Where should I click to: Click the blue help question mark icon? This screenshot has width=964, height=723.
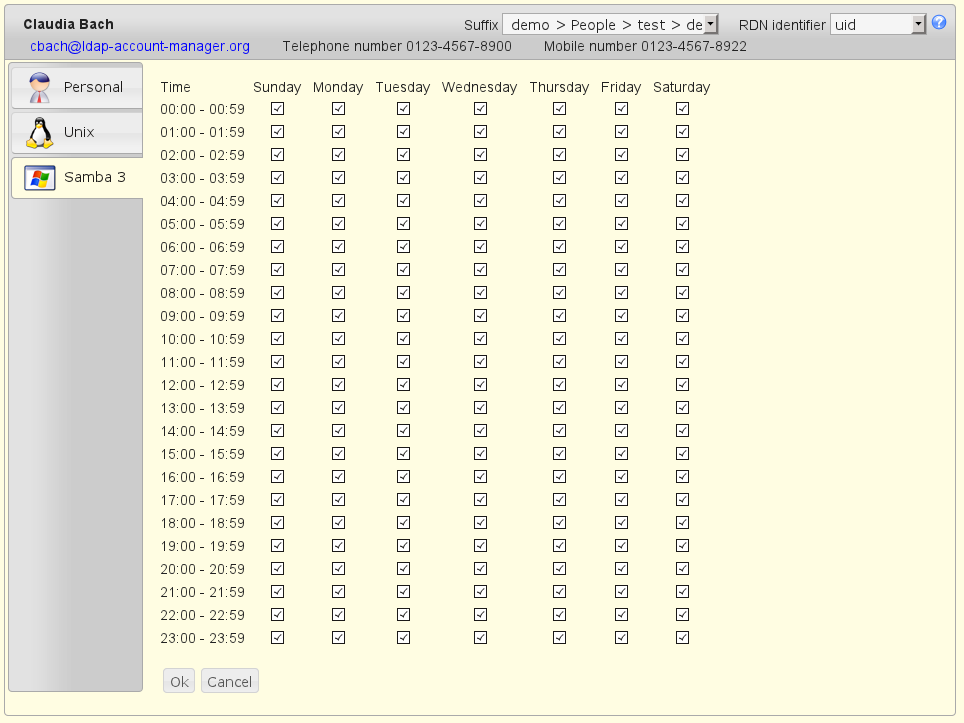(938, 23)
